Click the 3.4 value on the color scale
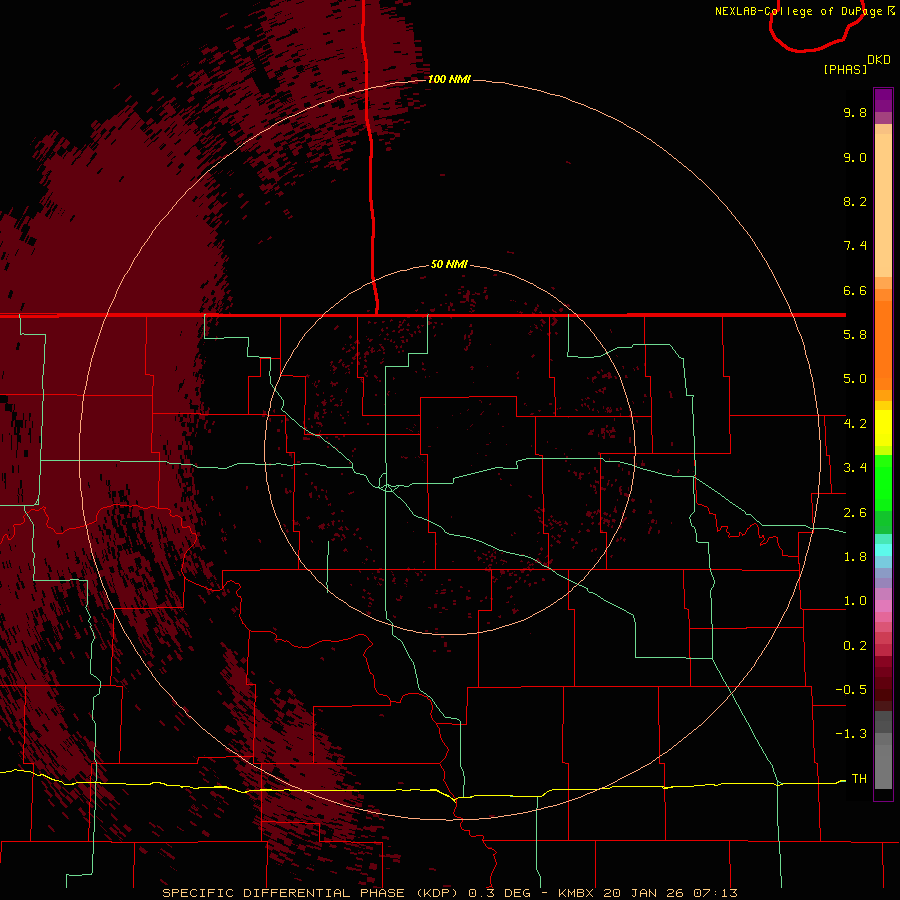Viewport: 900px width, 900px height. click(855, 468)
